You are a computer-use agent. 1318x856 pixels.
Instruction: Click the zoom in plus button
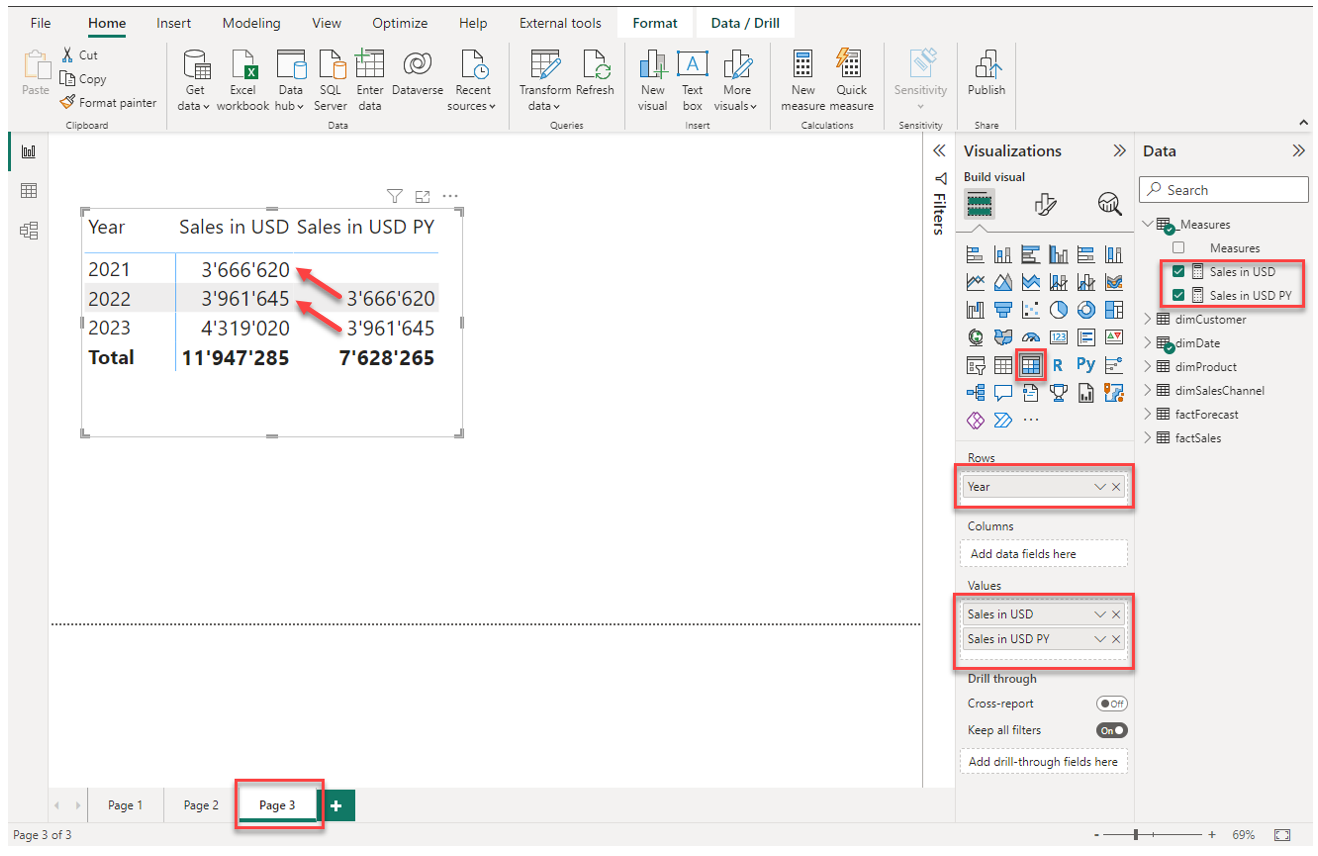1212,834
